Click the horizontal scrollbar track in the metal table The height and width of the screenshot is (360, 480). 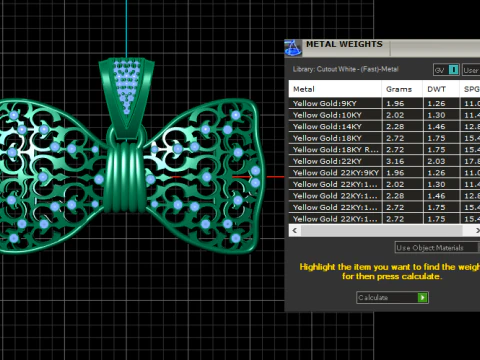382,230
